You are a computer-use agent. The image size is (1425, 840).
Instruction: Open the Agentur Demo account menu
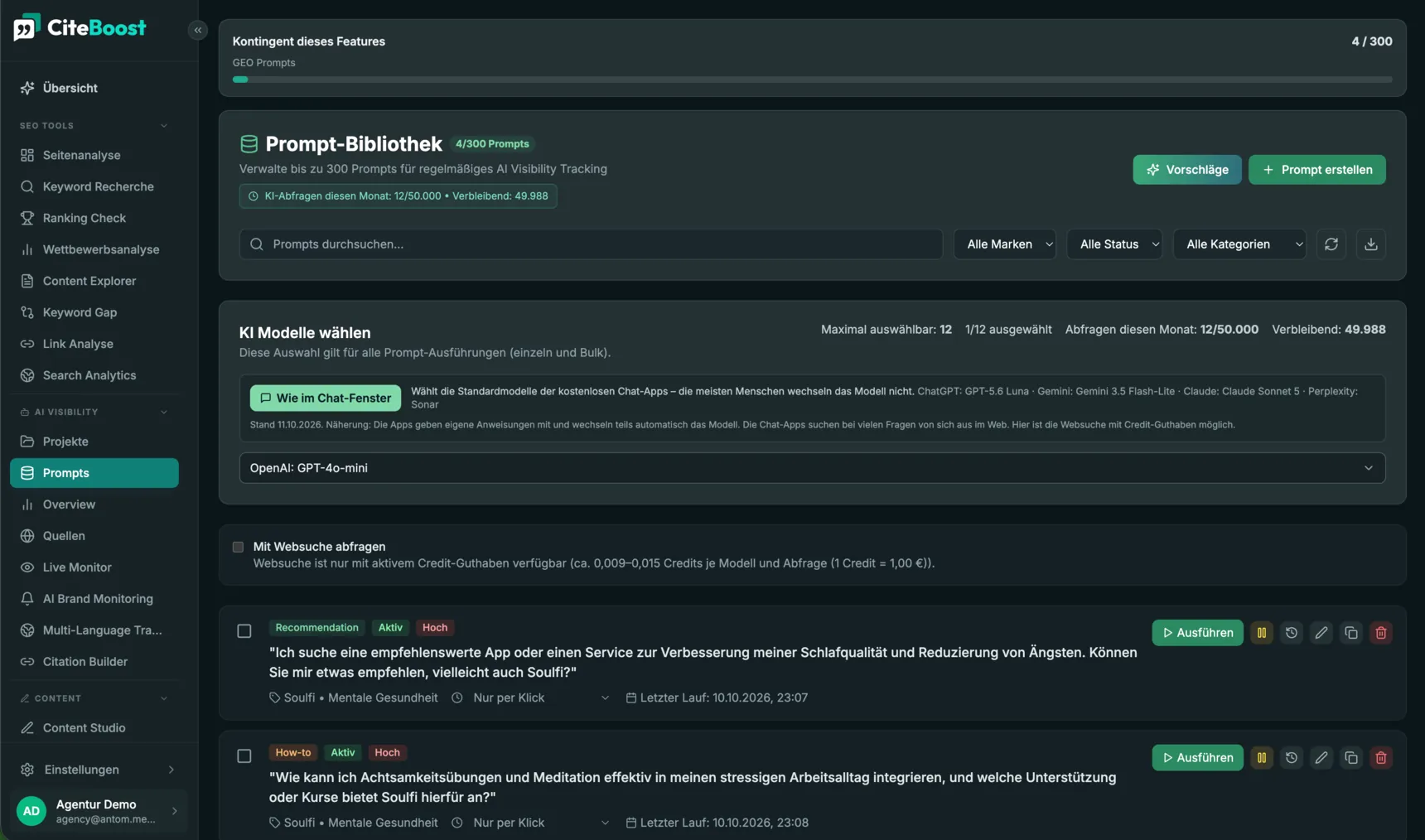pos(98,811)
